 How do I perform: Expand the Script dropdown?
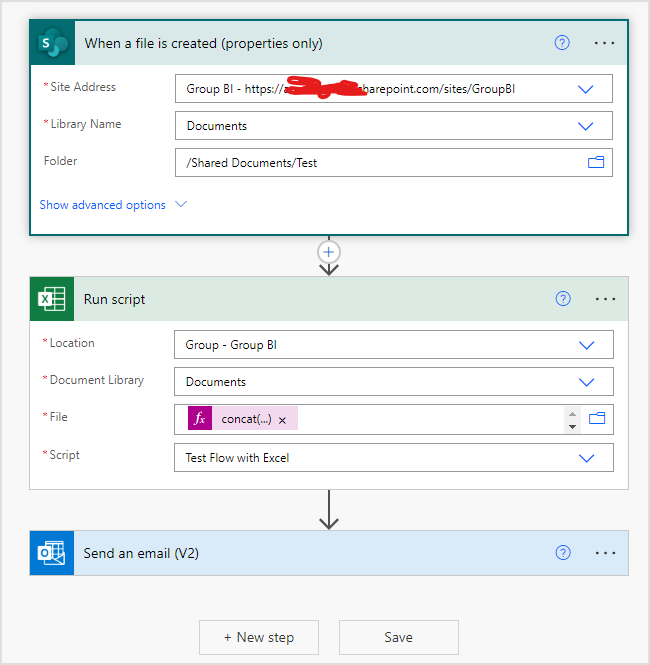(x=586, y=458)
